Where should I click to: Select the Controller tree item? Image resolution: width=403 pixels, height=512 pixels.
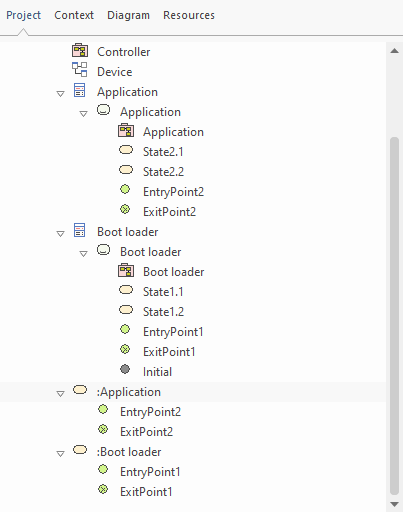click(x=124, y=52)
